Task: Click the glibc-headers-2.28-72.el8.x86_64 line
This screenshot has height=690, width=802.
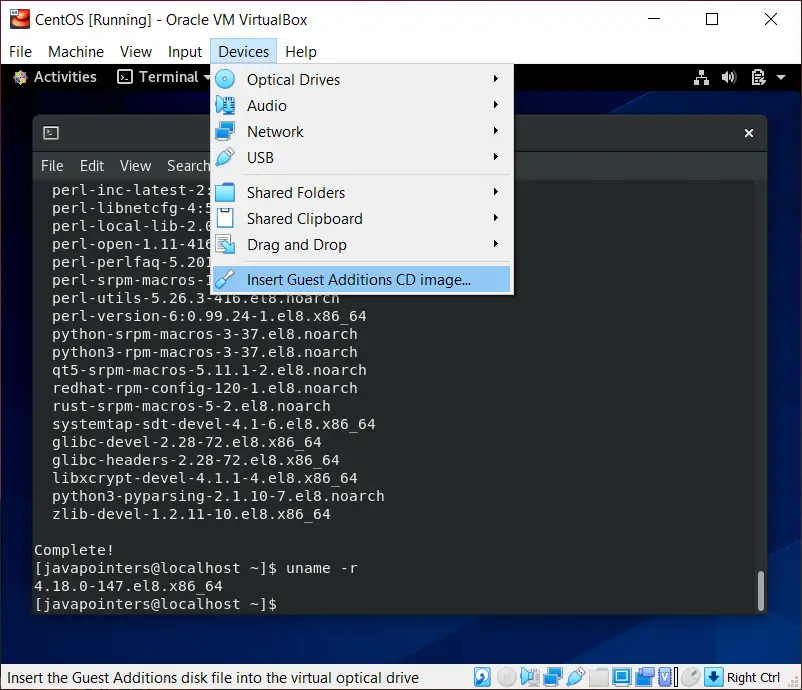Action: [196, 460]
